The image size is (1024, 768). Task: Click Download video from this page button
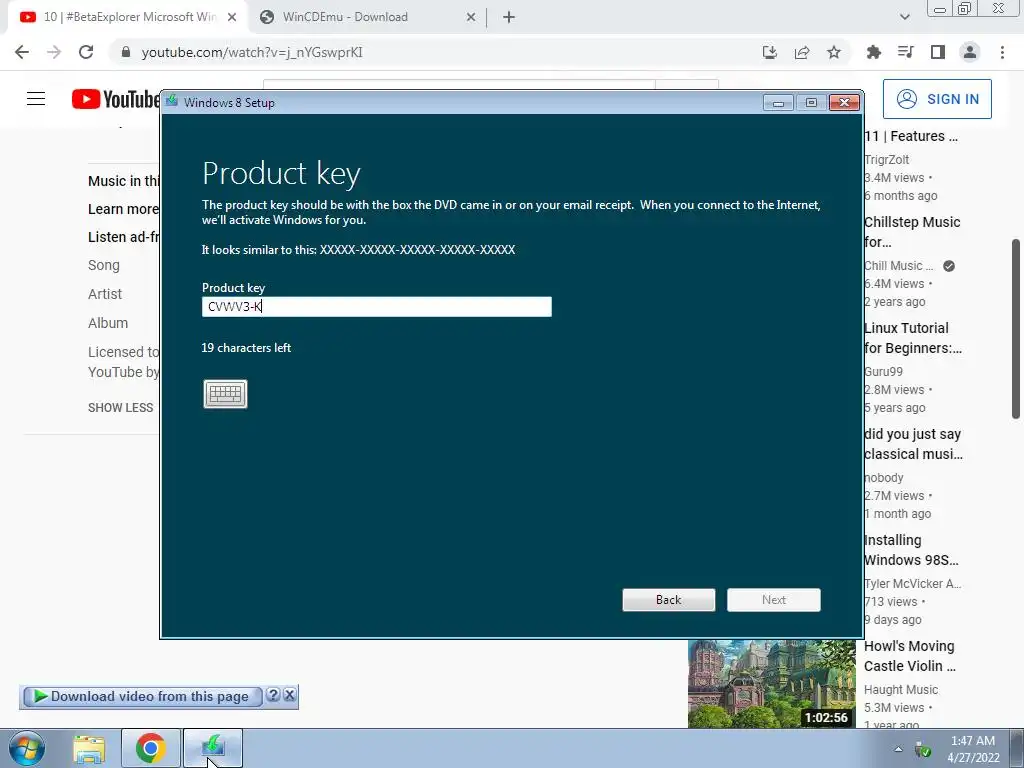[x=142, y=696]
